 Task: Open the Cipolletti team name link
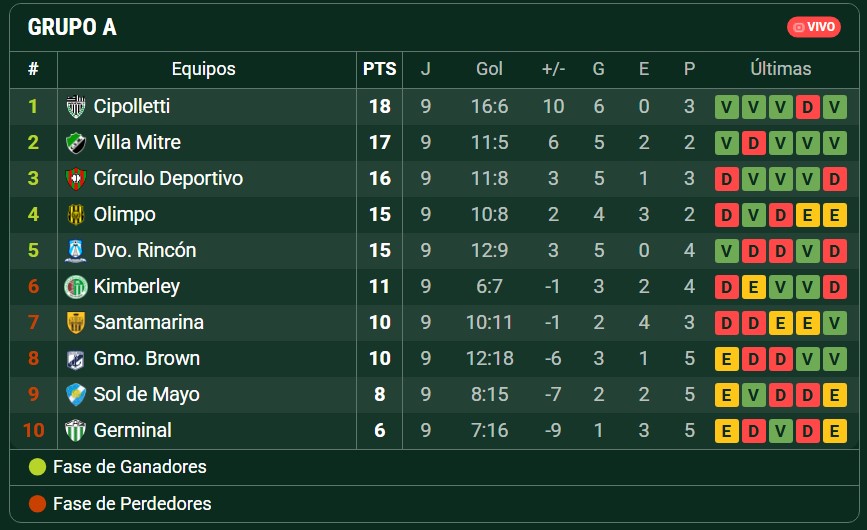pos(132,106)
